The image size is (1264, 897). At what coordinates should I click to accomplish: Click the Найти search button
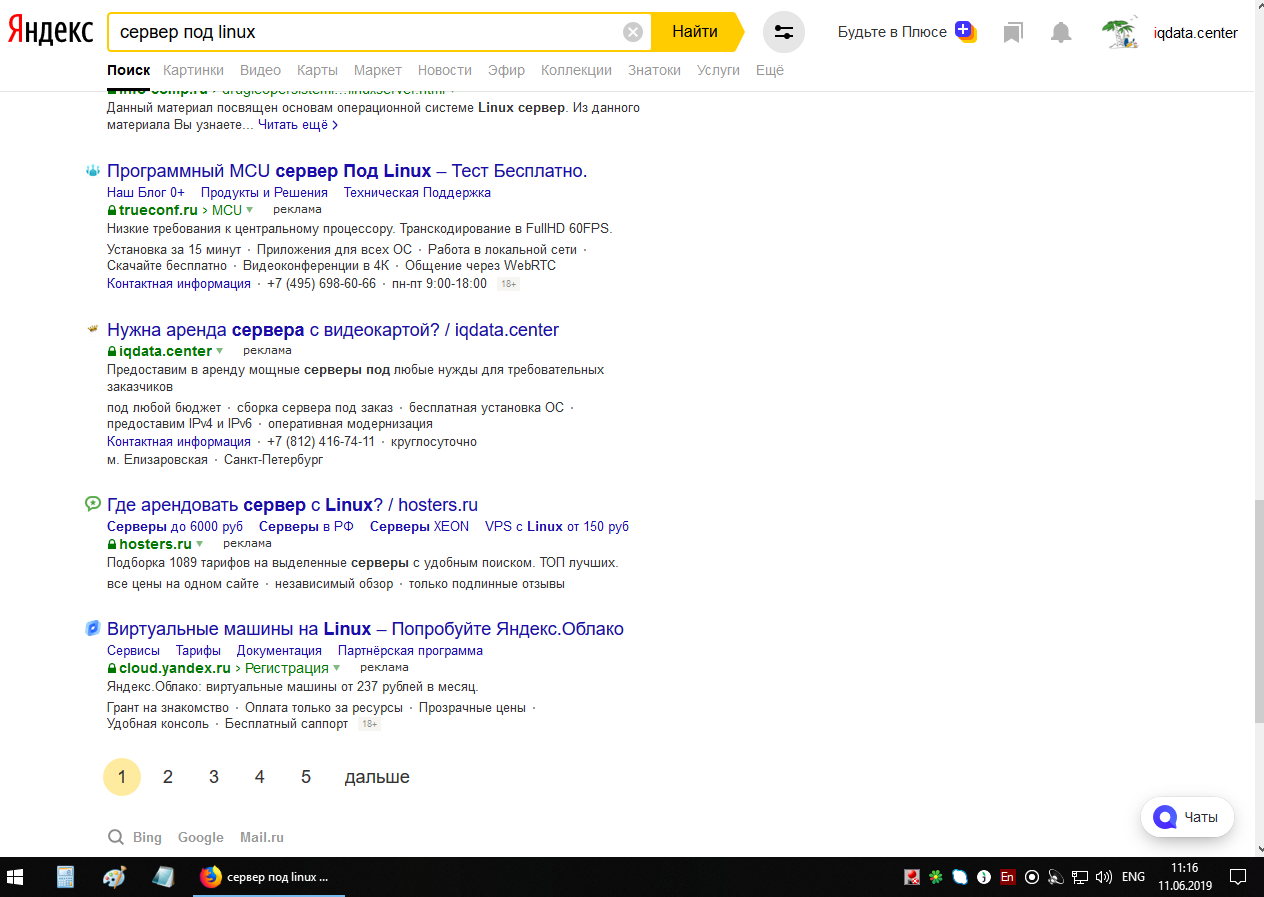tap(696, 32)
